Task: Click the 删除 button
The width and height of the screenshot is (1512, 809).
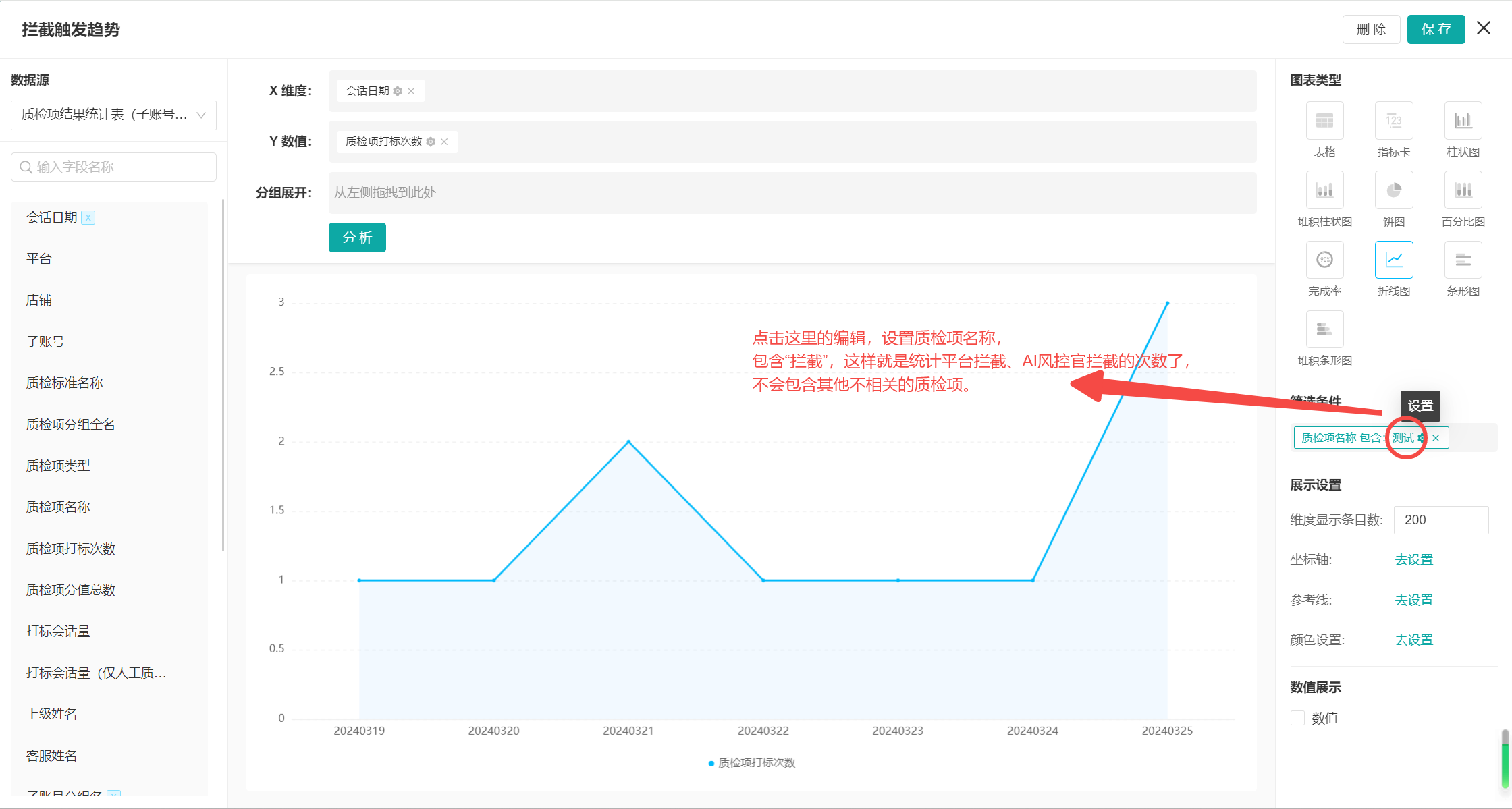Action: click(1371, 29)
